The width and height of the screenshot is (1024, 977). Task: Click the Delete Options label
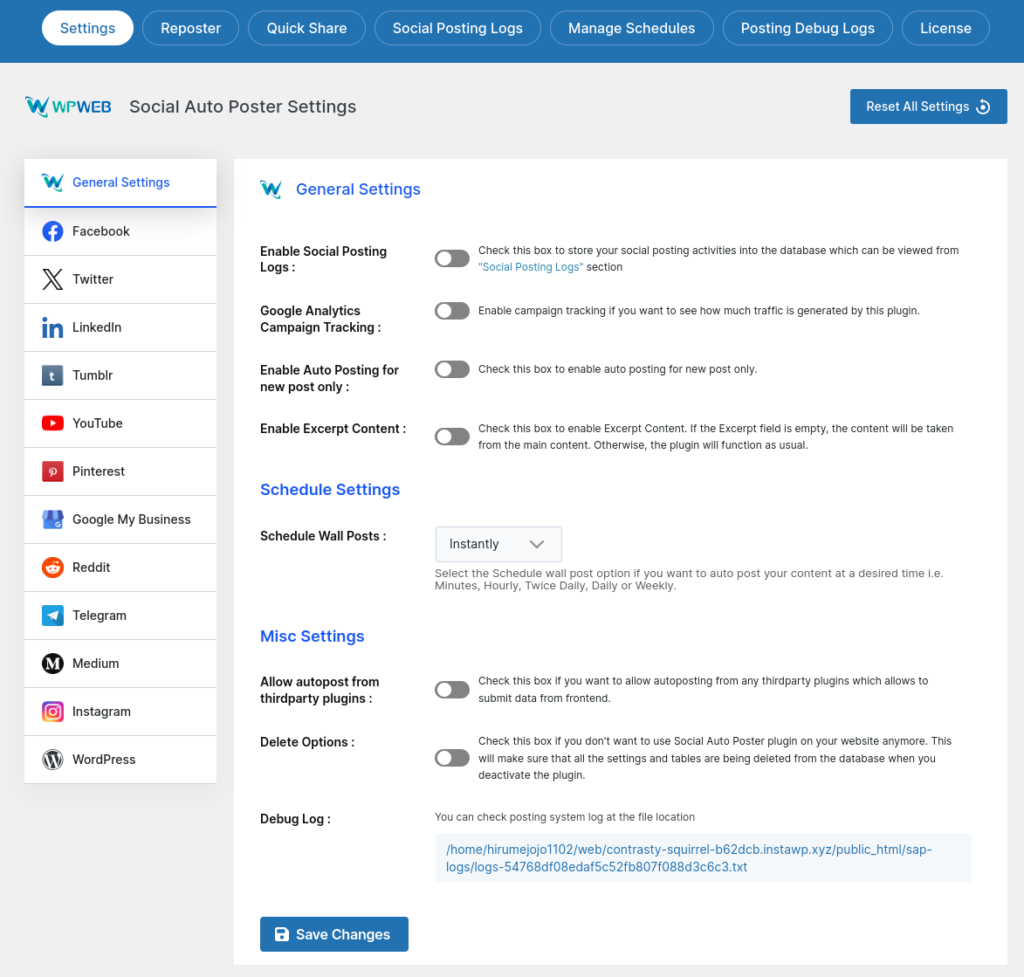tap(307, 742)
